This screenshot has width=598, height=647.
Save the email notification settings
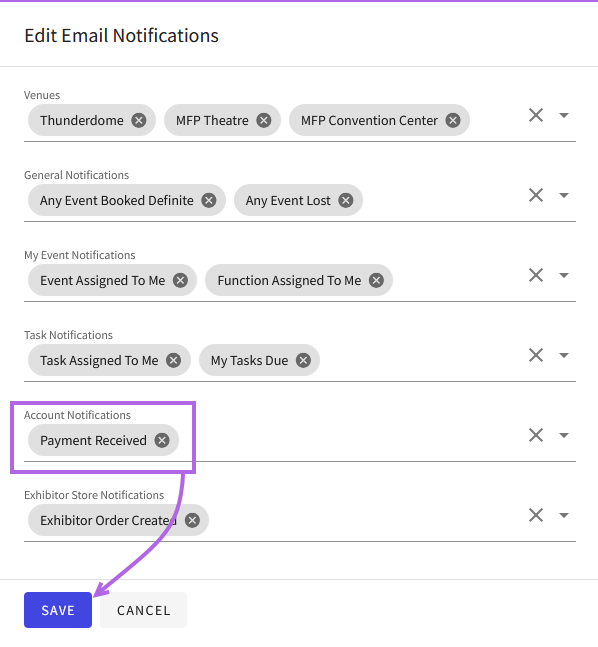coord(58,610)
